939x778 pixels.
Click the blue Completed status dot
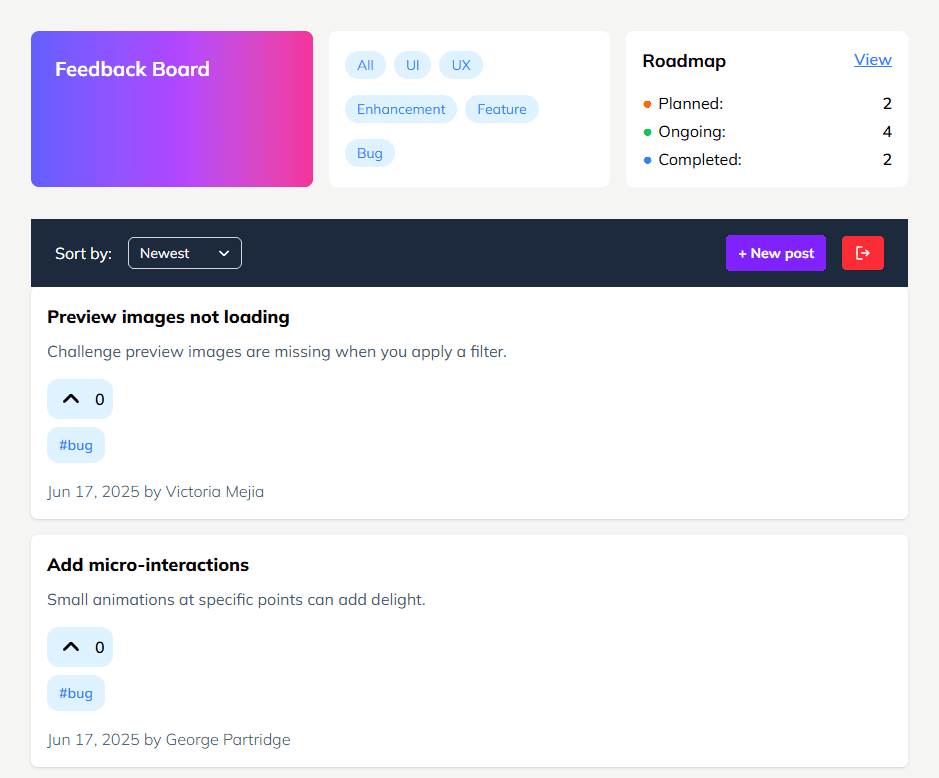[x=648, y=160]
